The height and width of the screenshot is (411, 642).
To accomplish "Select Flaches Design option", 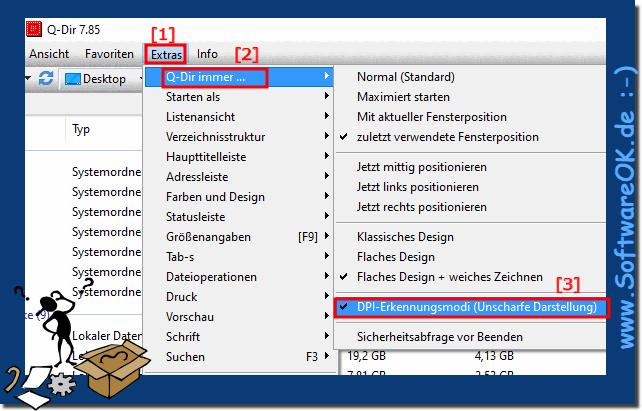I will click(x=470, y=257).
